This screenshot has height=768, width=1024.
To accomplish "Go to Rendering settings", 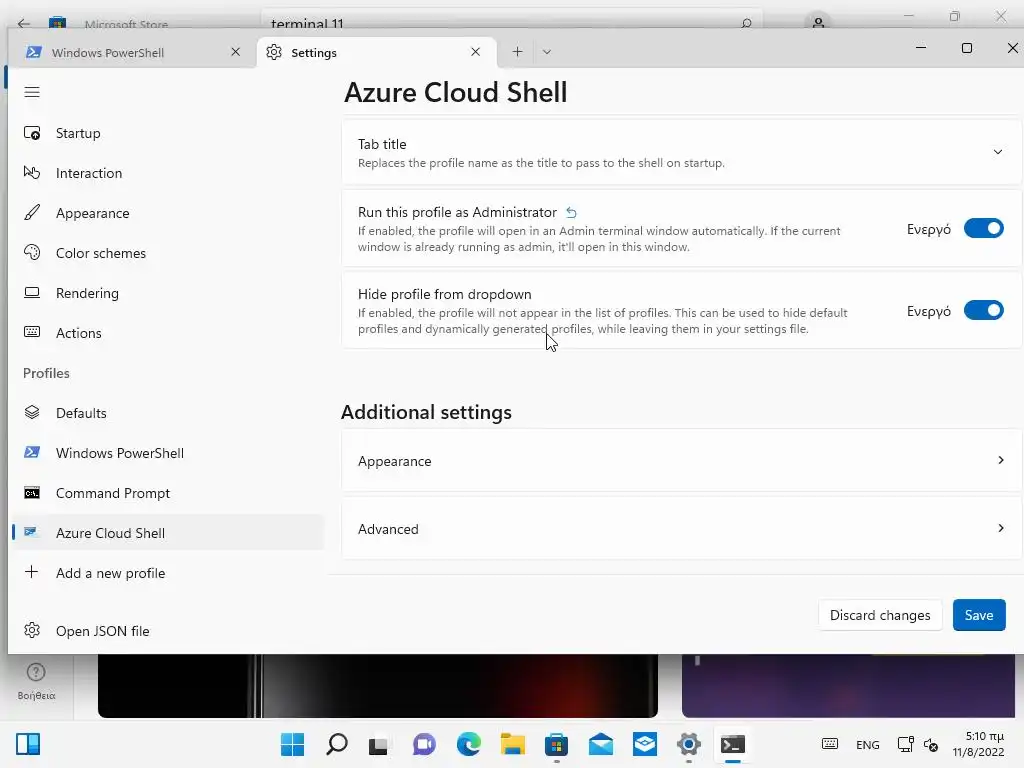I will [167, 293].
